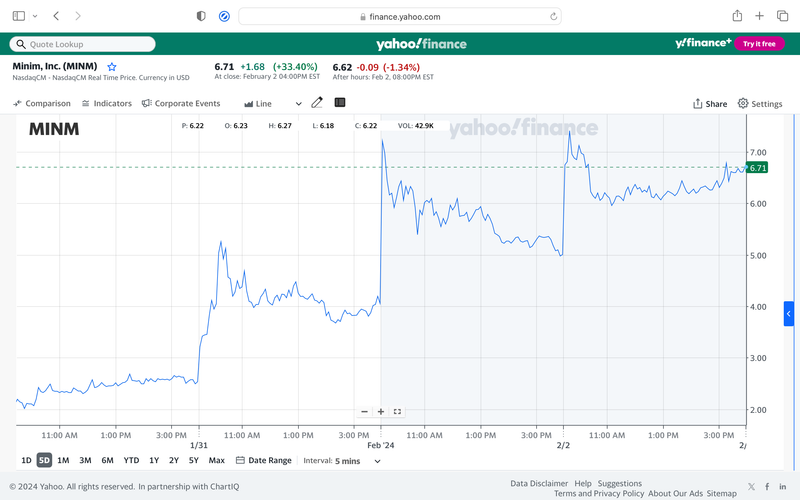Focus the finance.yahoo.com address bar

[400, 16]
